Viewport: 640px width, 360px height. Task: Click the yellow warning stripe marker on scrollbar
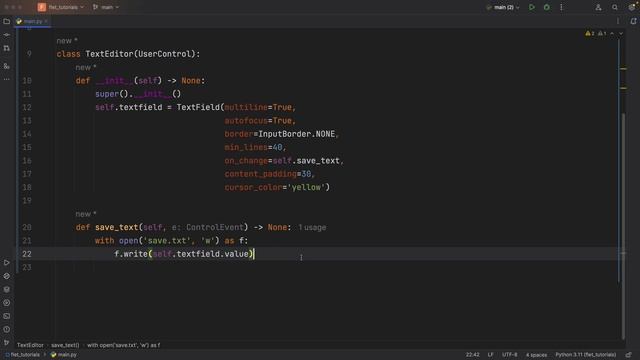pos(623,69)
